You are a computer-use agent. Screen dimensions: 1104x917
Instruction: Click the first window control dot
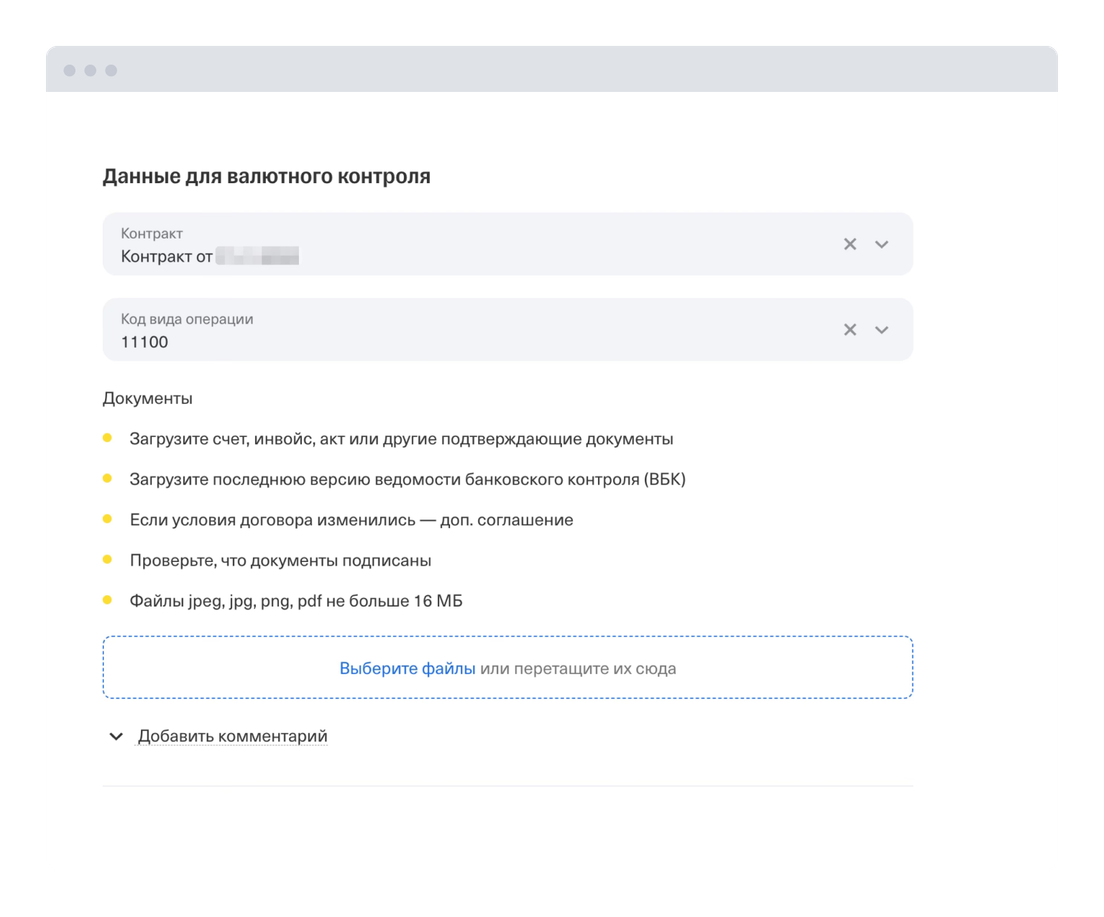click(69, 70)
